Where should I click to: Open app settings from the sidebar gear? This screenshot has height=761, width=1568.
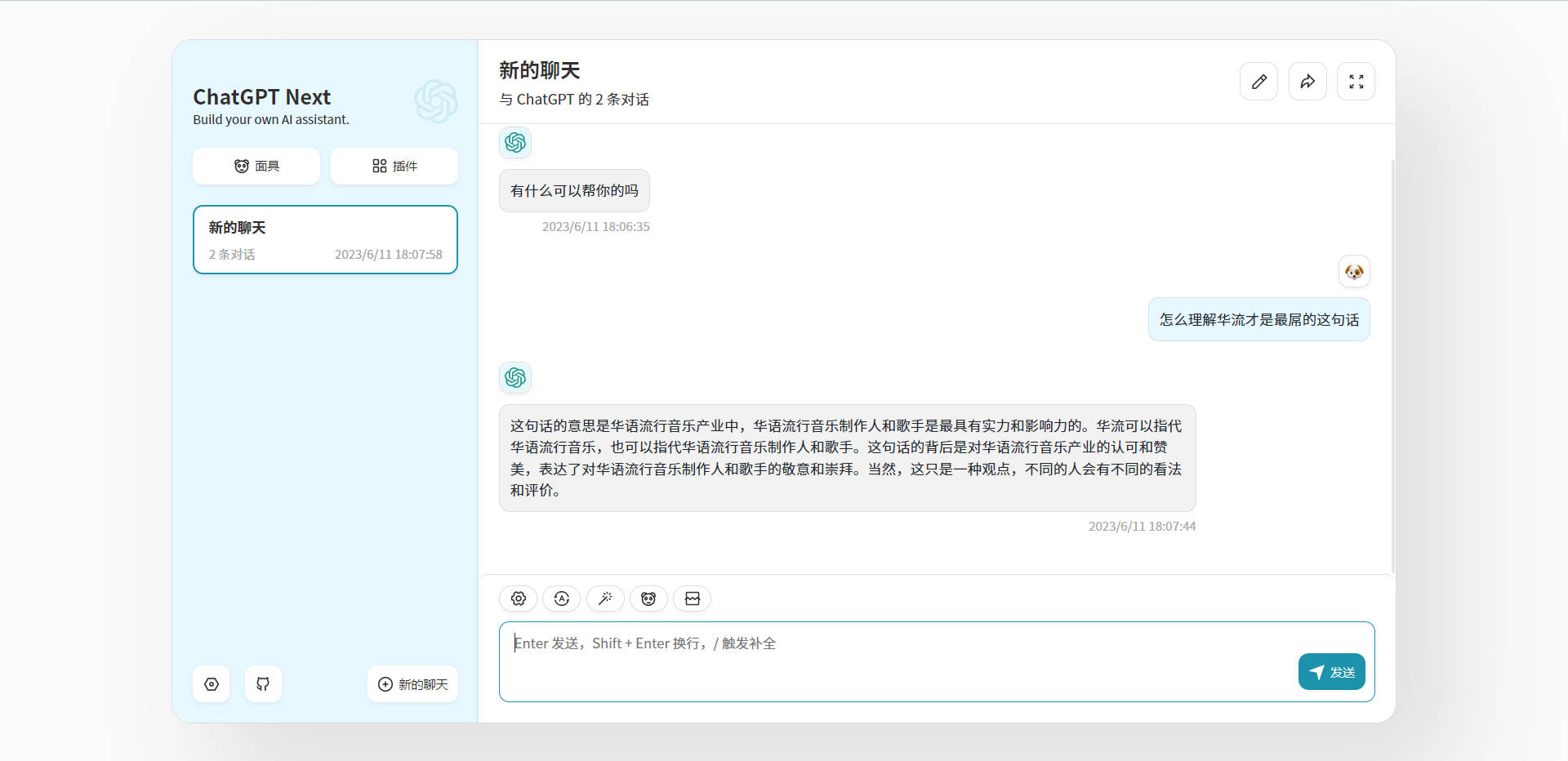click(x=211, y=683)
